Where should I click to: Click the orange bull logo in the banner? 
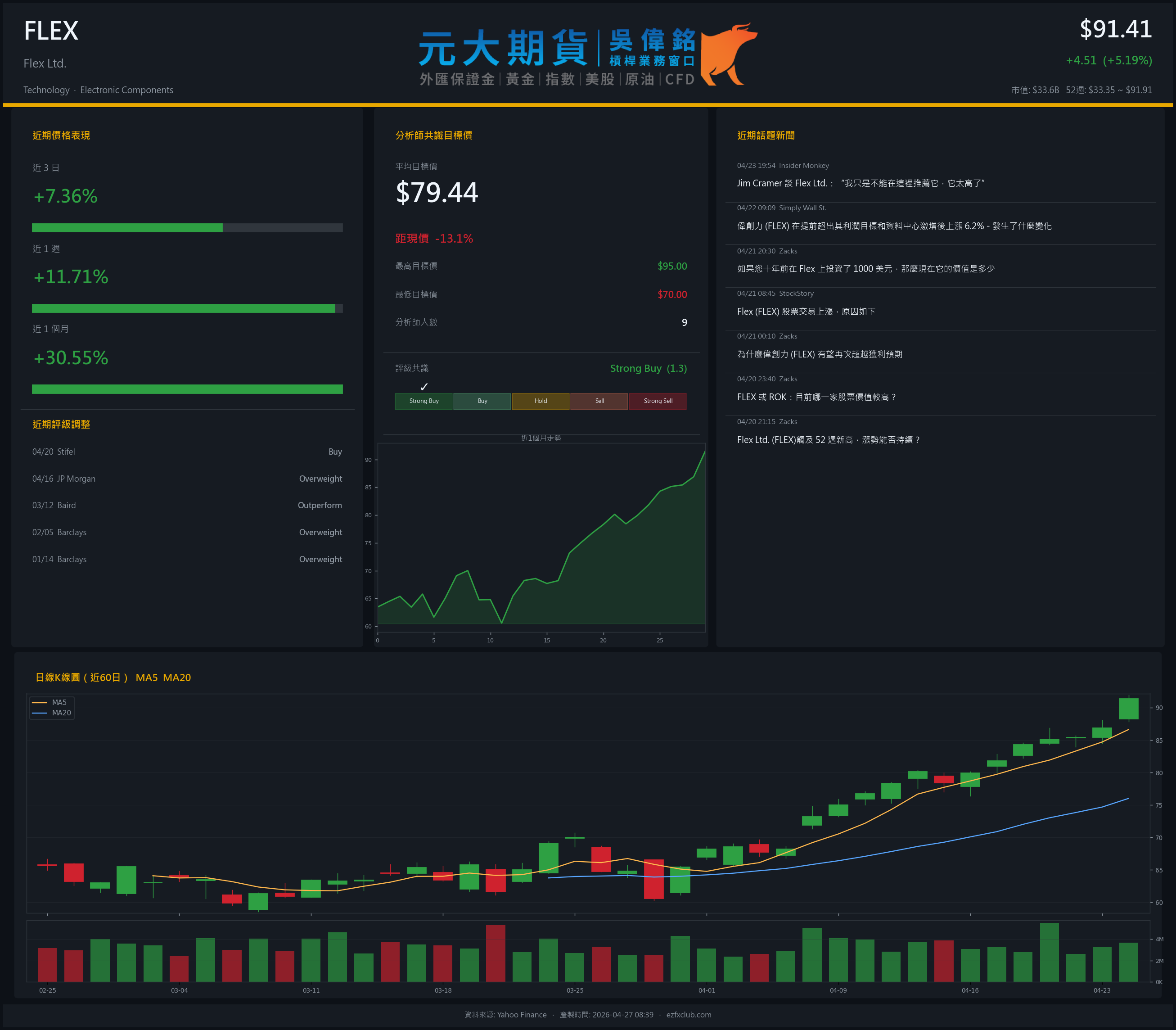729,54
